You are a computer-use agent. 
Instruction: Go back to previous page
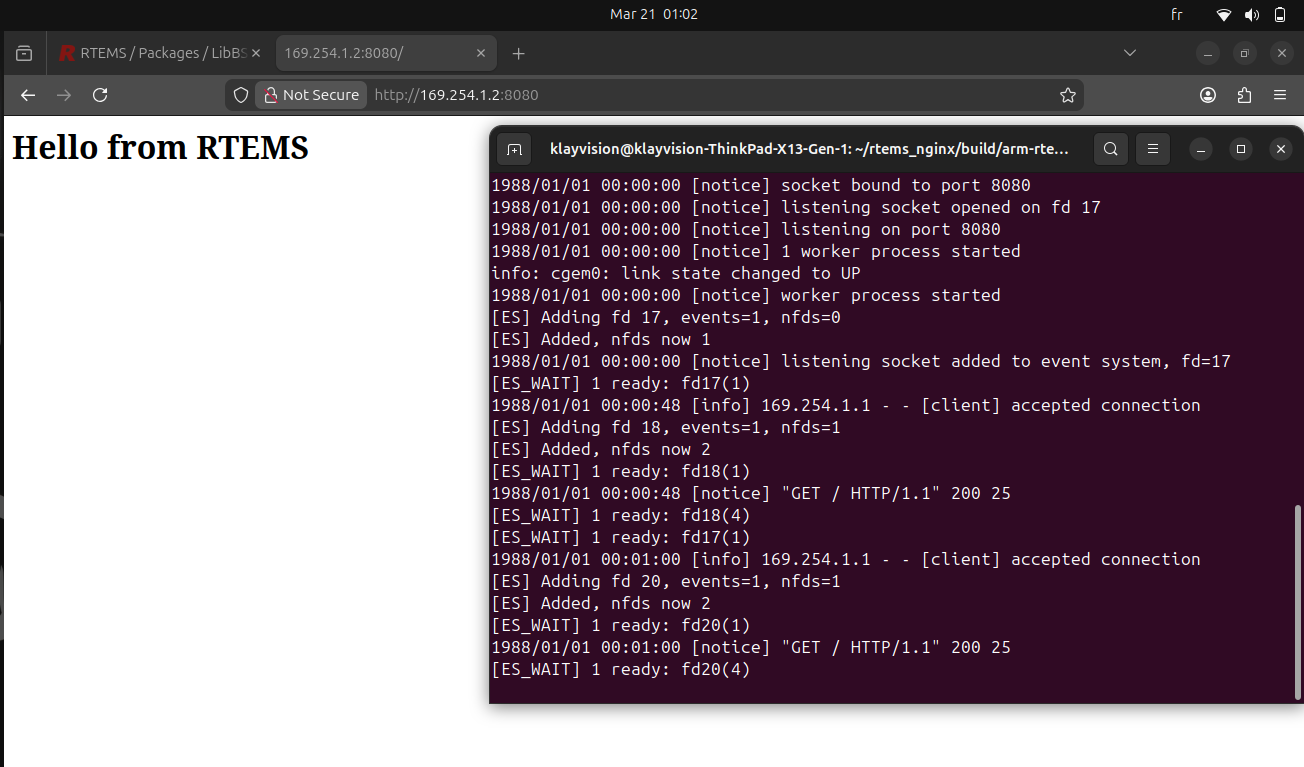28,95
